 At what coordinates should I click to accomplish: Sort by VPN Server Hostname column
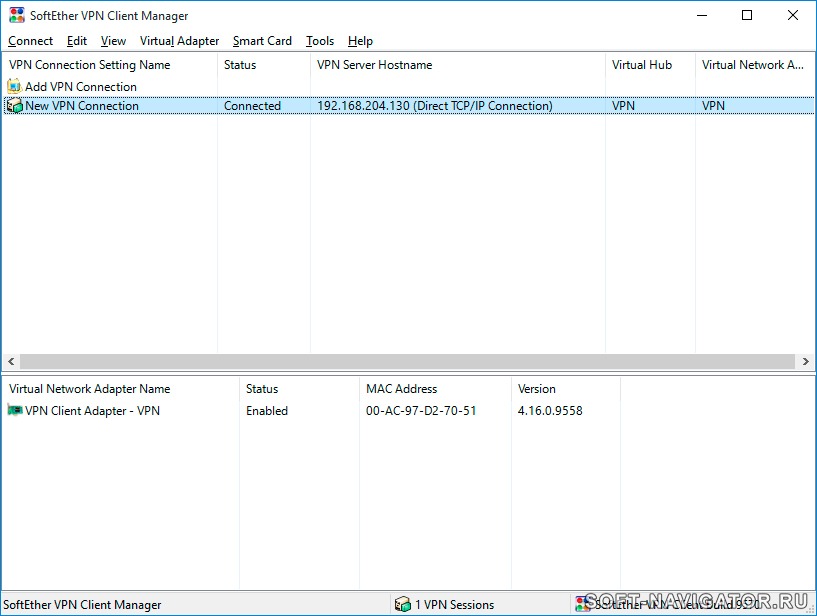tap(457, 65)
